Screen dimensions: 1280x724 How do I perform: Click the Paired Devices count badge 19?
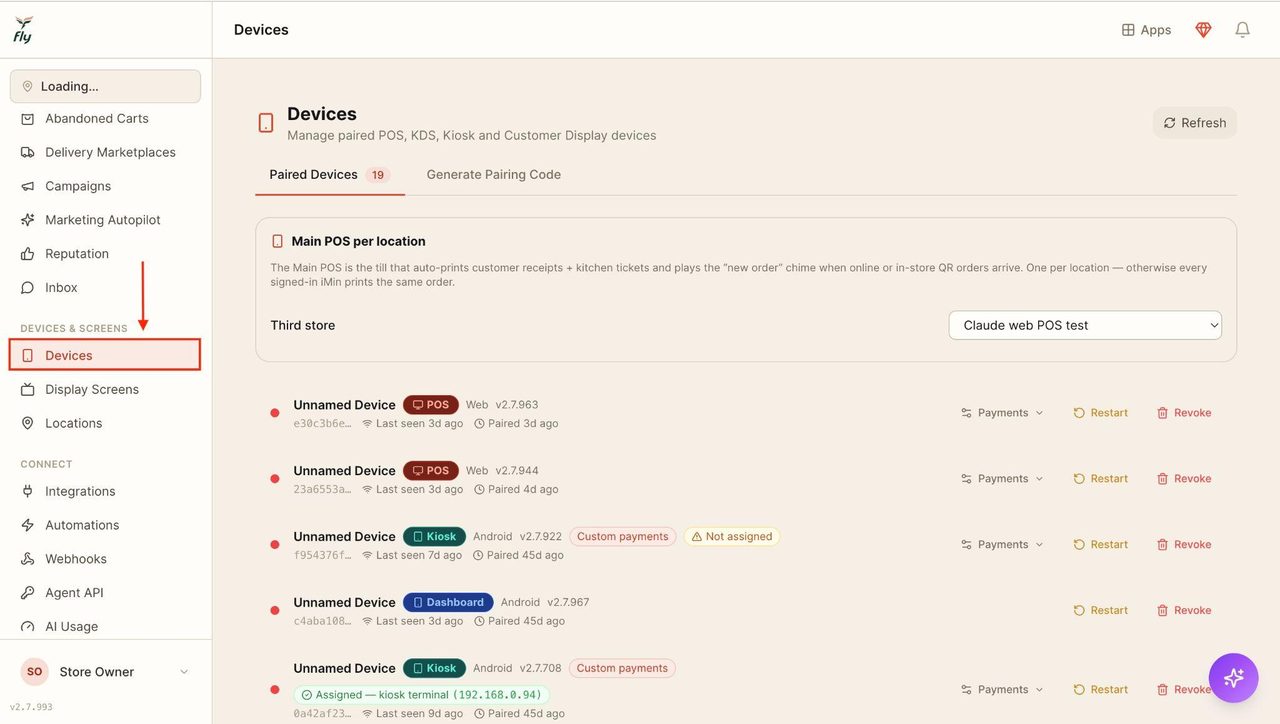point(378,175)
